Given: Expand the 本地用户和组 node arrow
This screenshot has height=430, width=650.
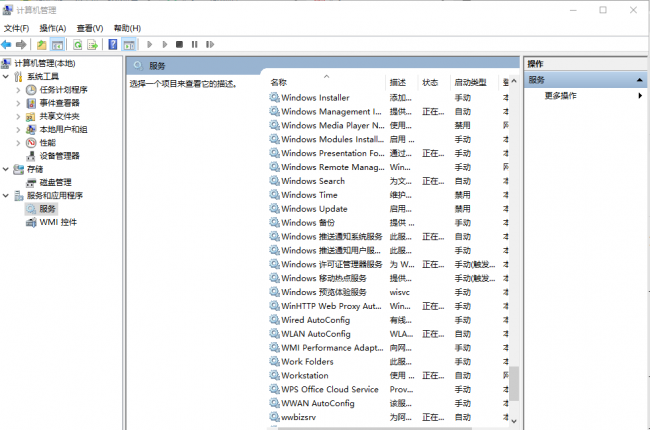Looking at the screenshot, I should click(x=18, y=129).
